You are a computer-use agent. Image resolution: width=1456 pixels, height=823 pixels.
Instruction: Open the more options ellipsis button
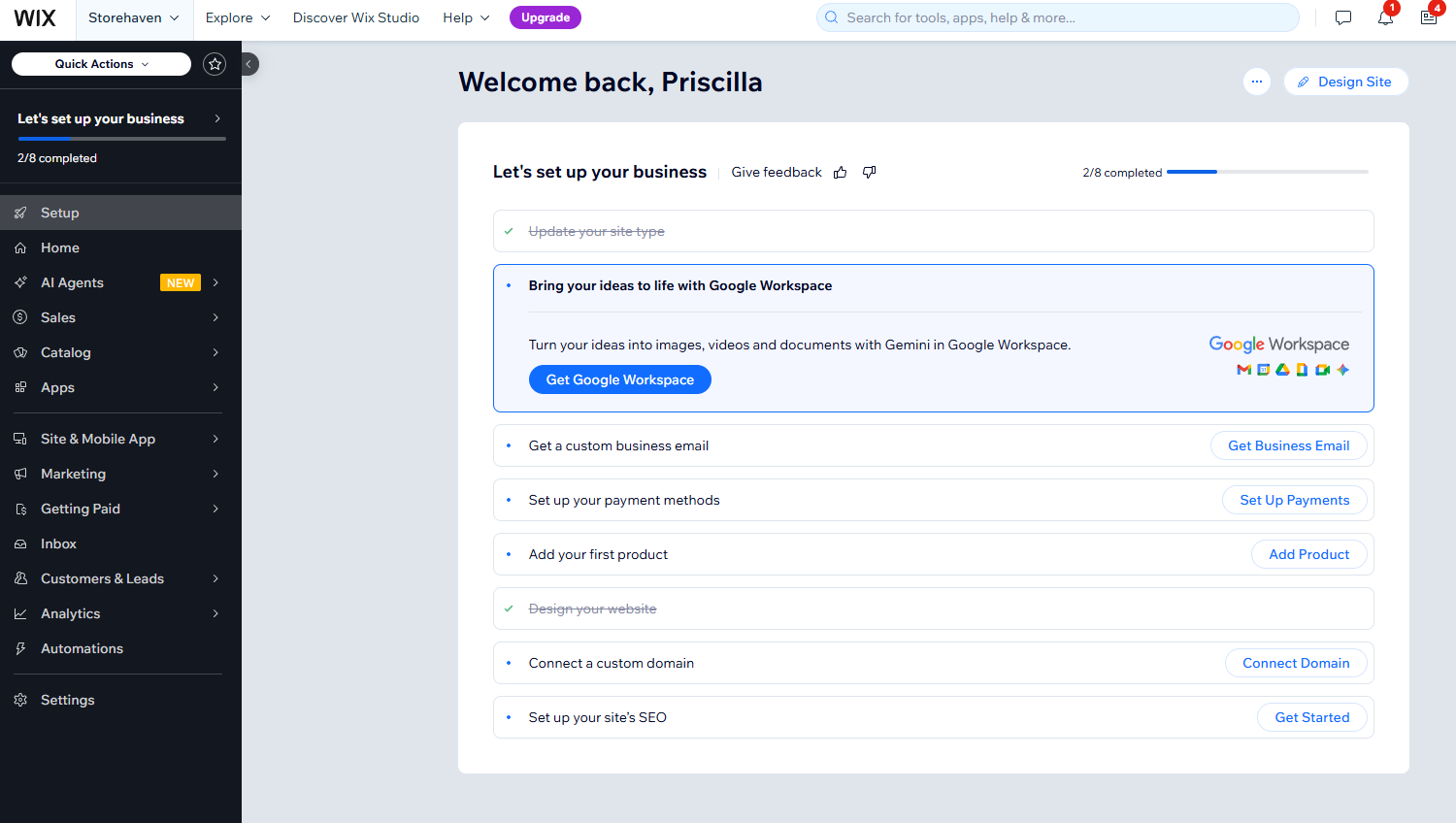[1257, 82]
